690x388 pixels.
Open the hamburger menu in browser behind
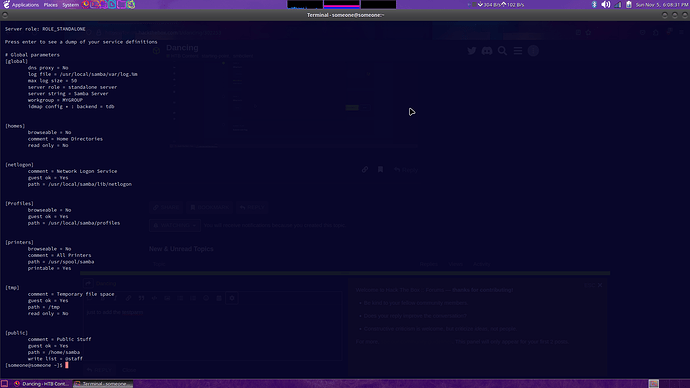coord(518,51)
